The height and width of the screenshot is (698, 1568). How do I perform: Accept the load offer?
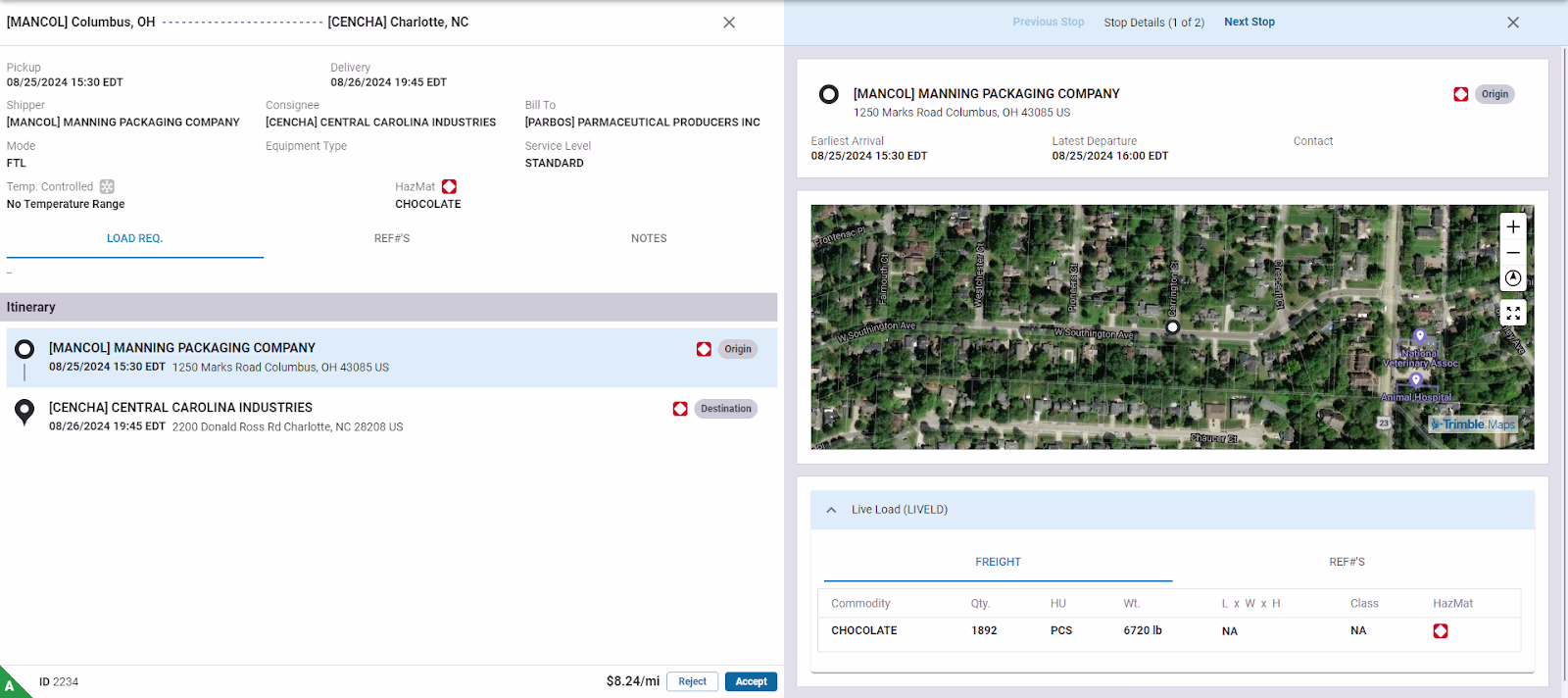[x=751, y=681]
